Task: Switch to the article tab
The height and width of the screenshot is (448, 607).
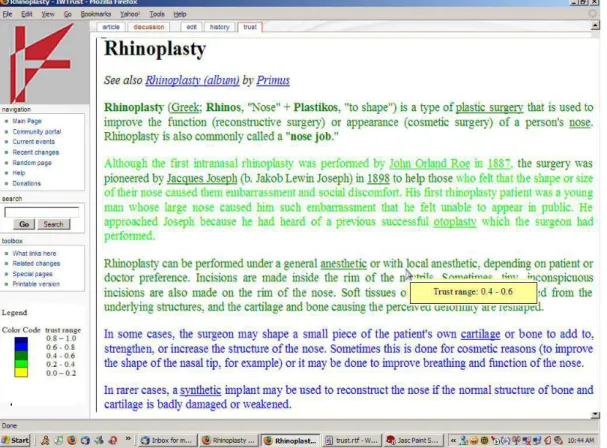Action: [111, 27]
